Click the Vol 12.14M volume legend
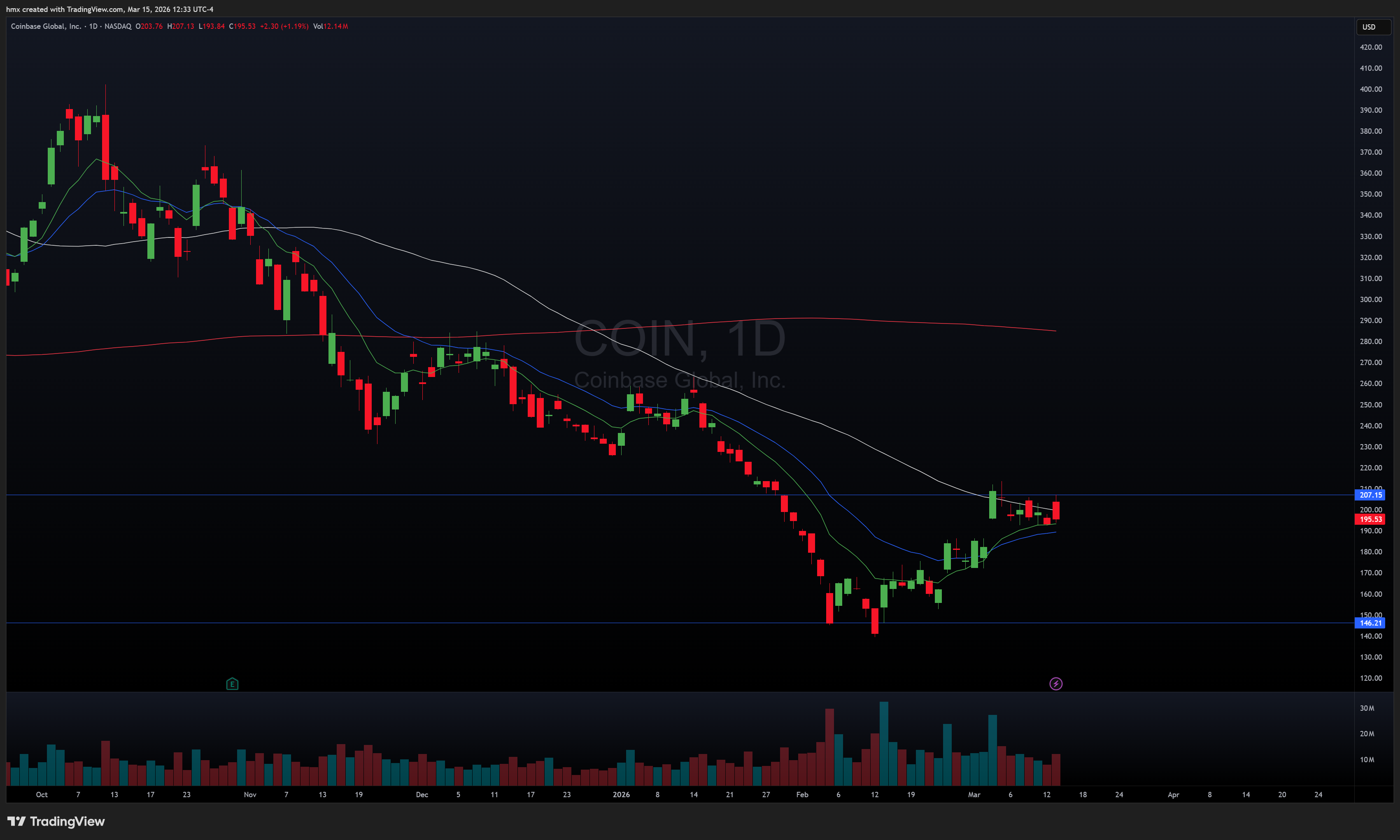The height and width of the screenshot is (840, 1400). [331, 26]
